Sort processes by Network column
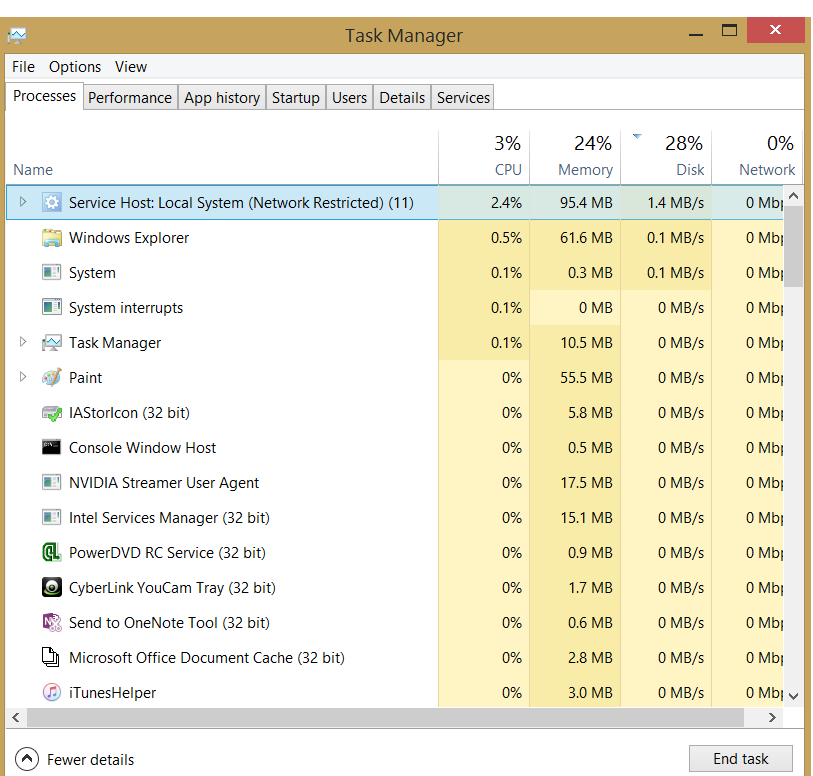Screen dimensions: 813x776 coord(756,157)
